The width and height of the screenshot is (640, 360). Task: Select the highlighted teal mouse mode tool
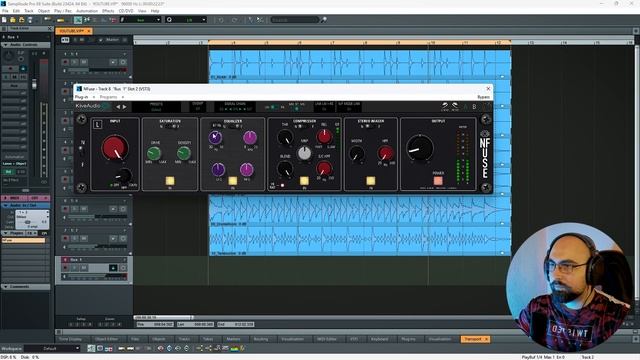click(78, 20)
